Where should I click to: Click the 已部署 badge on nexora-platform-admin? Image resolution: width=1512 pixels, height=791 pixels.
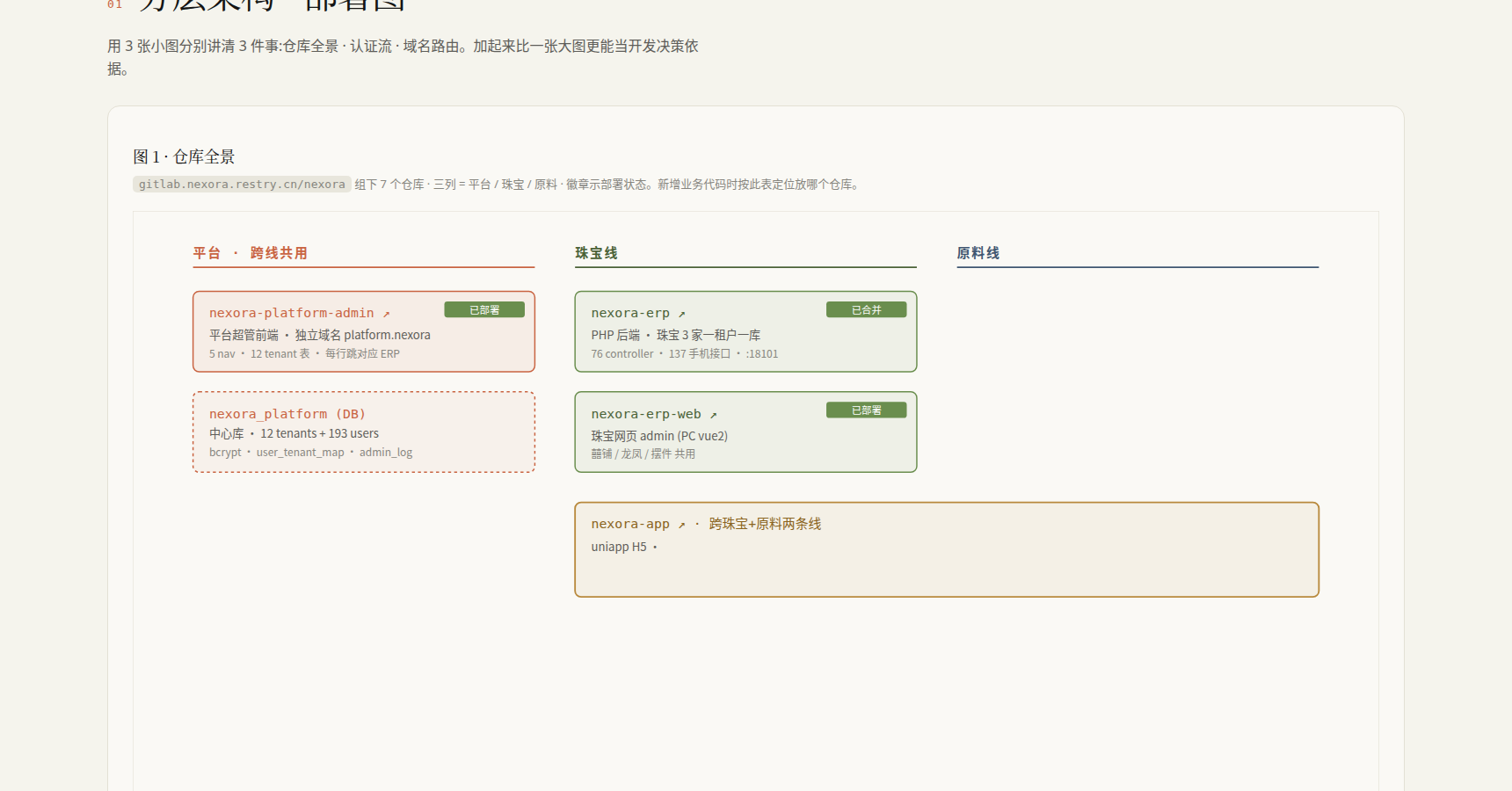484,309
